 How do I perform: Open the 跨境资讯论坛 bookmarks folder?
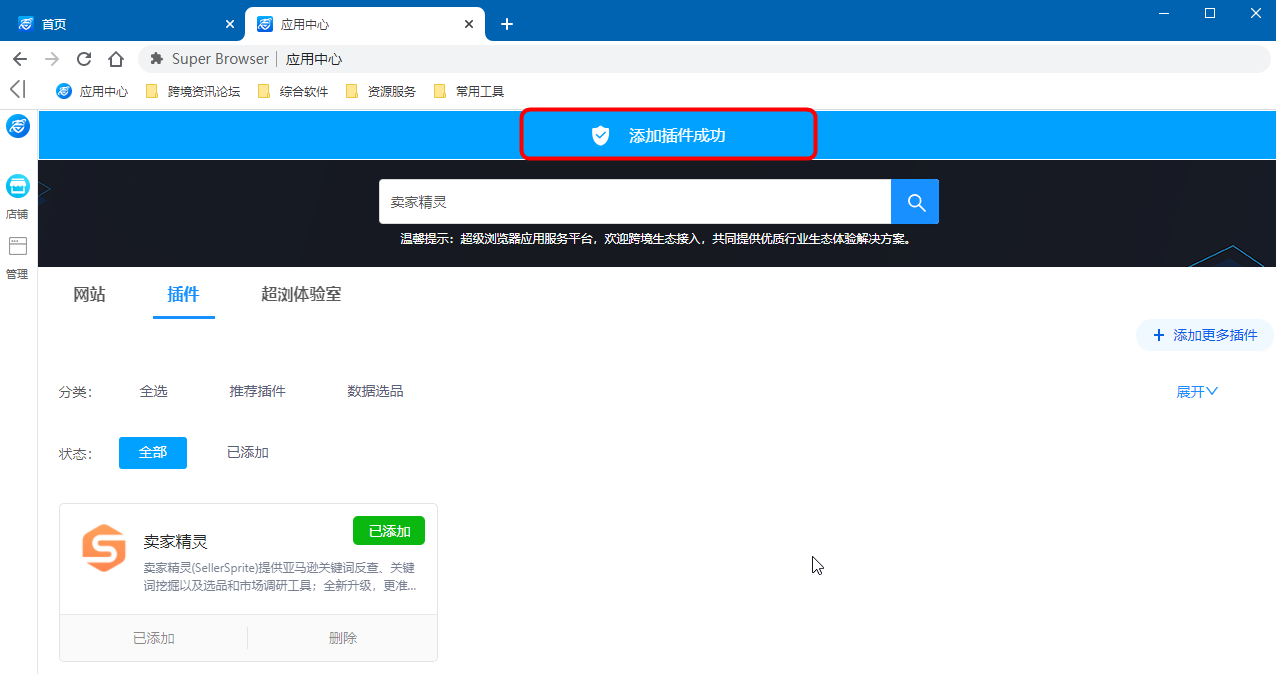(206, 90)
